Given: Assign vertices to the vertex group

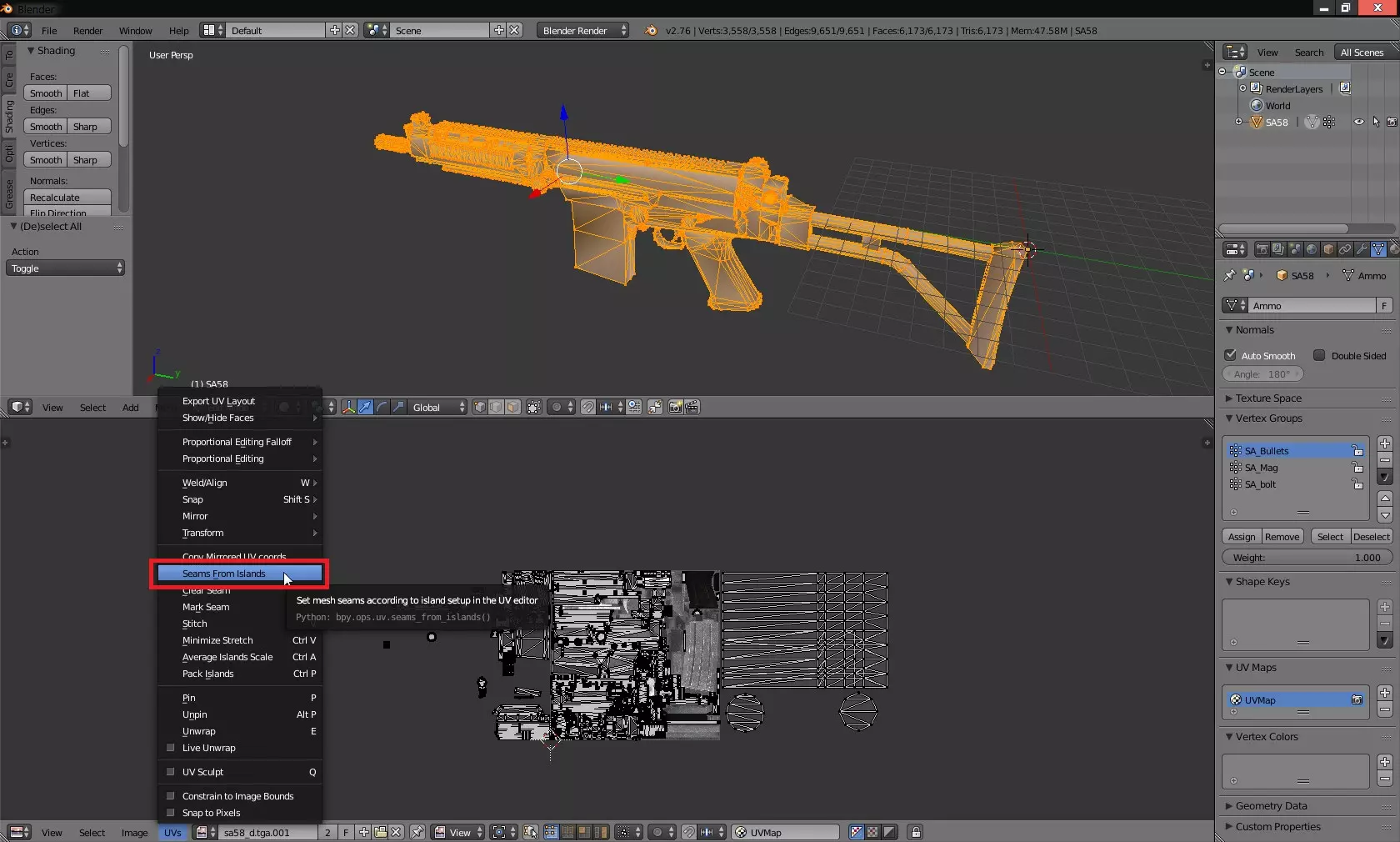Looking at the screenshot, I should pos(1242,537).
